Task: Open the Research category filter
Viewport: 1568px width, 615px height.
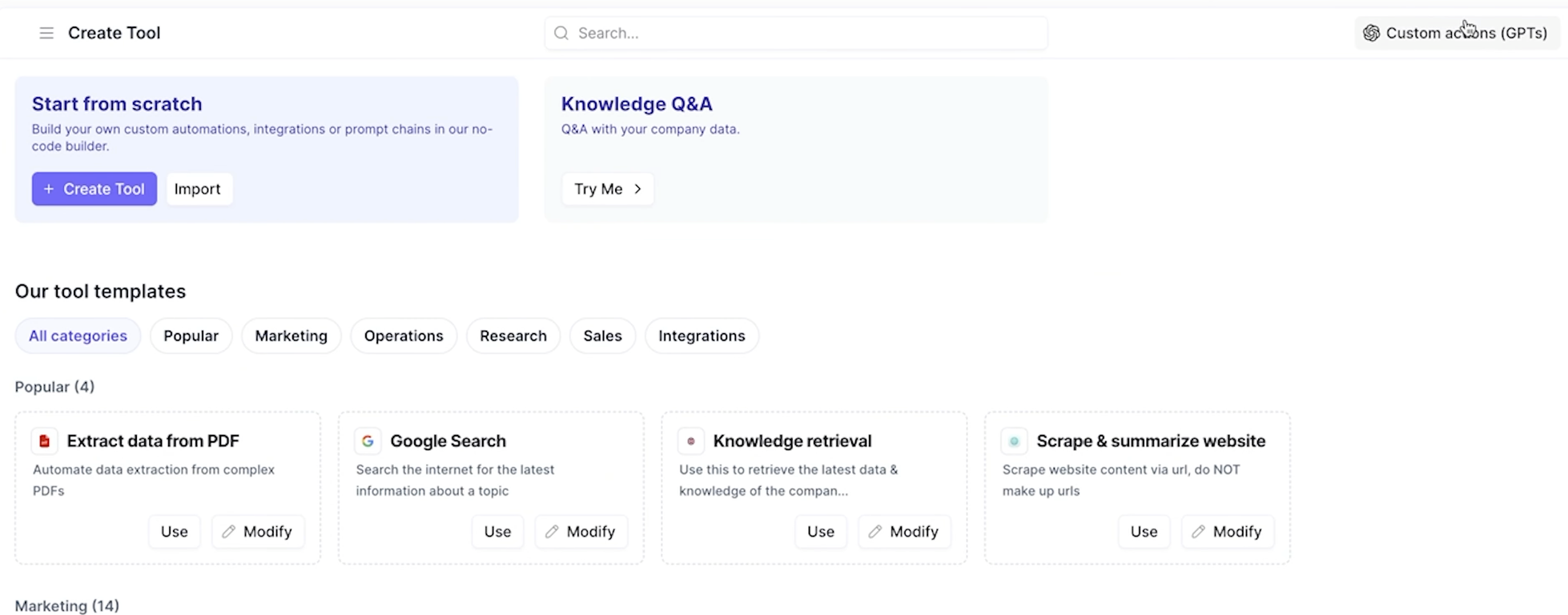Action: click(x=513, y=336)
